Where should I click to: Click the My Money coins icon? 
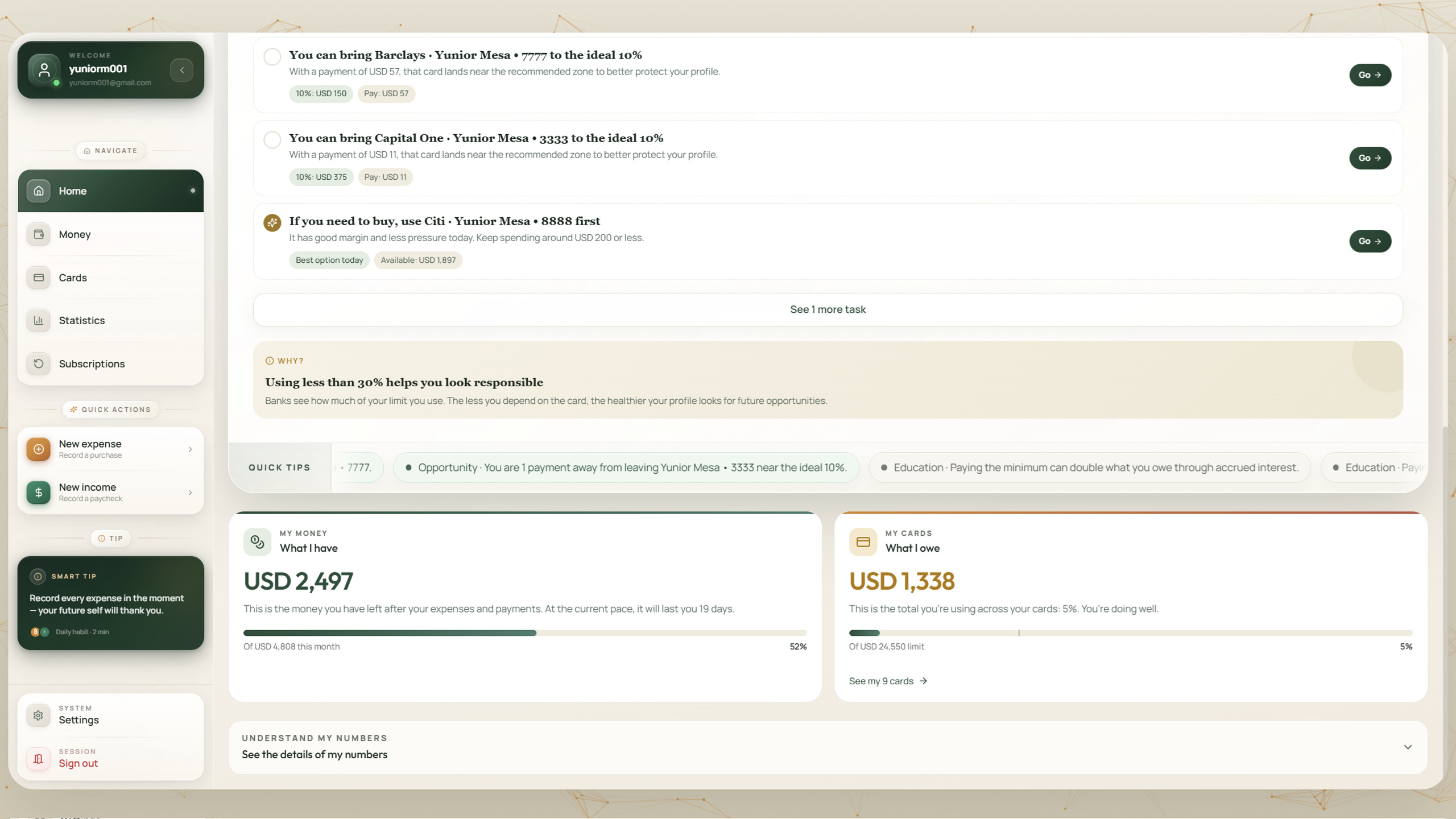coord(257,542)
